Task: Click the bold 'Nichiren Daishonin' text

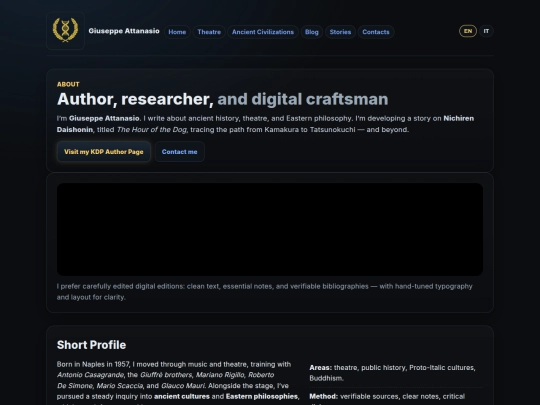Action: [458, 118]
